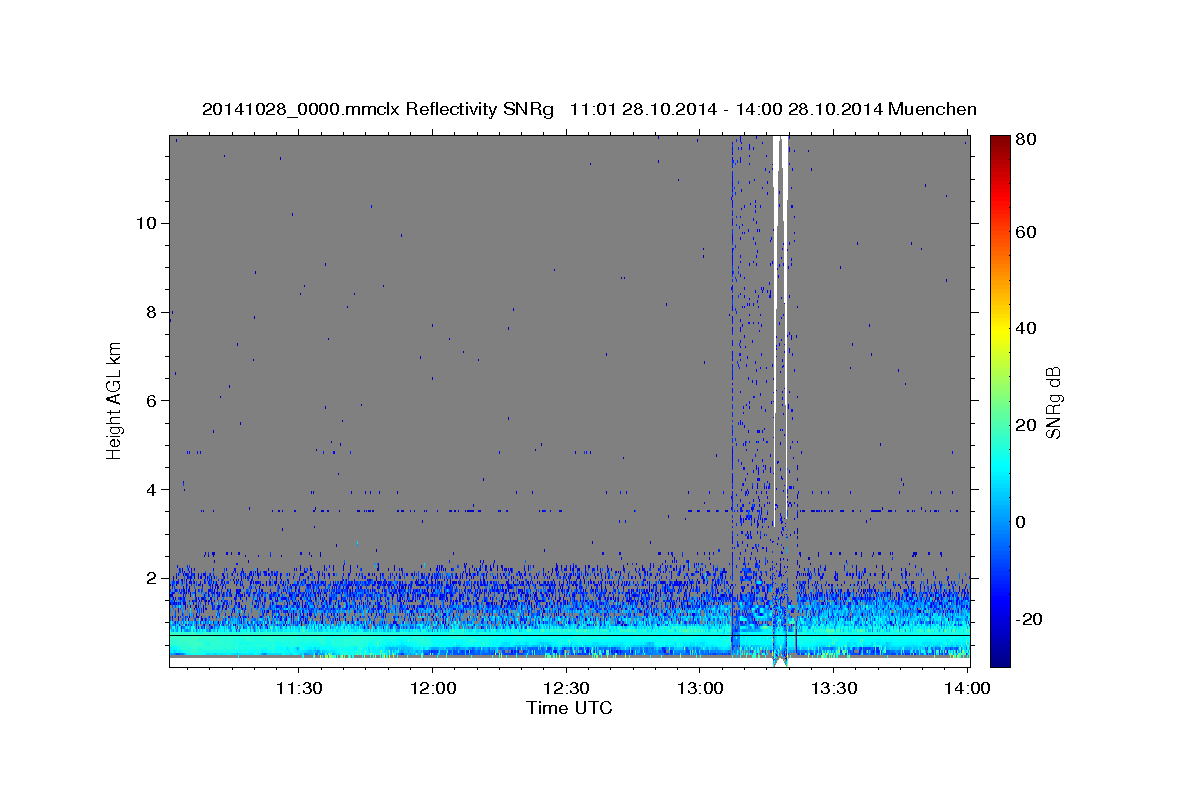Click the dark red top of the colorbar
The image size is (1200, 800).
[1000, 145]
